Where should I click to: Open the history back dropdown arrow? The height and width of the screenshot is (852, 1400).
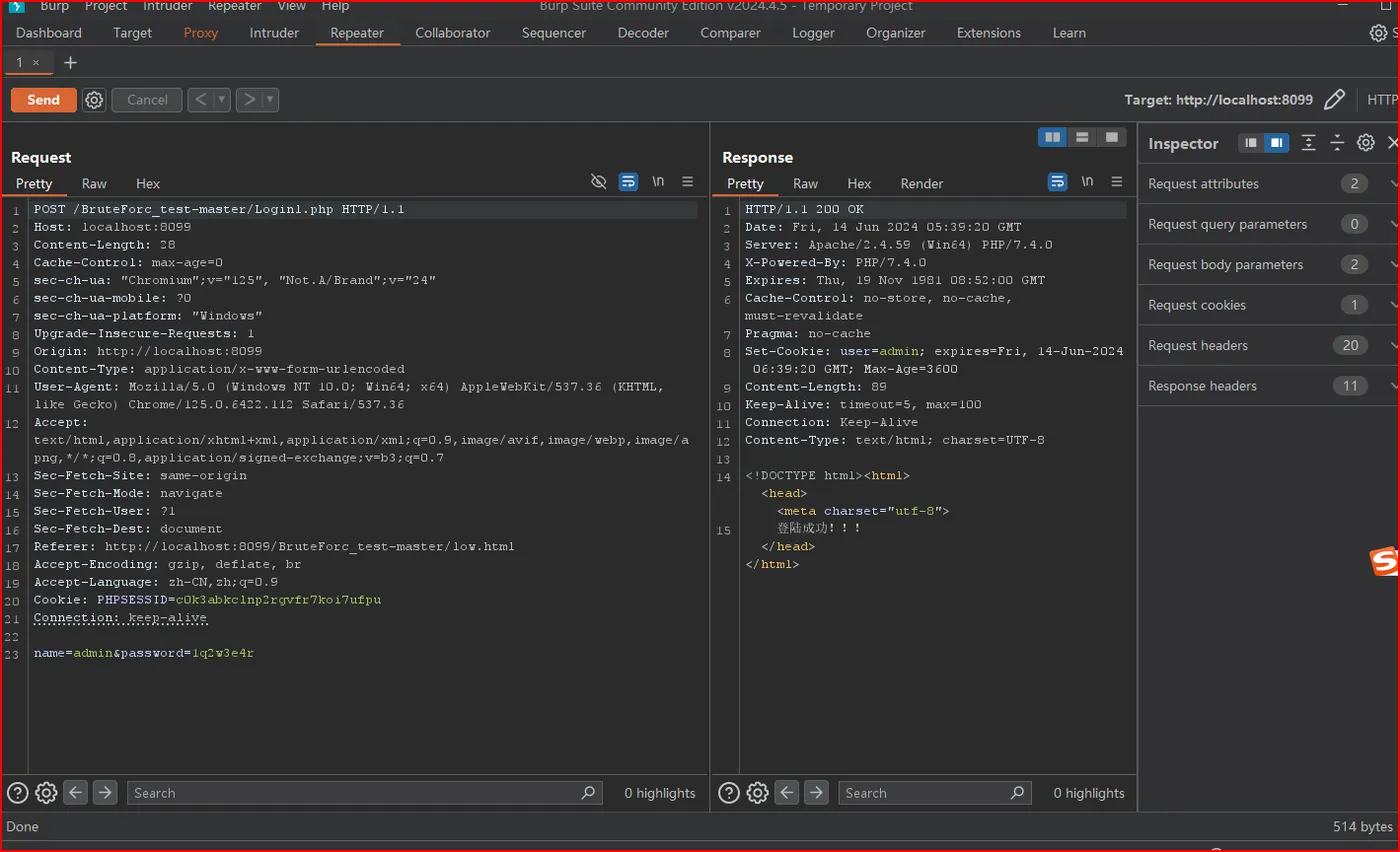pos(222,100)
